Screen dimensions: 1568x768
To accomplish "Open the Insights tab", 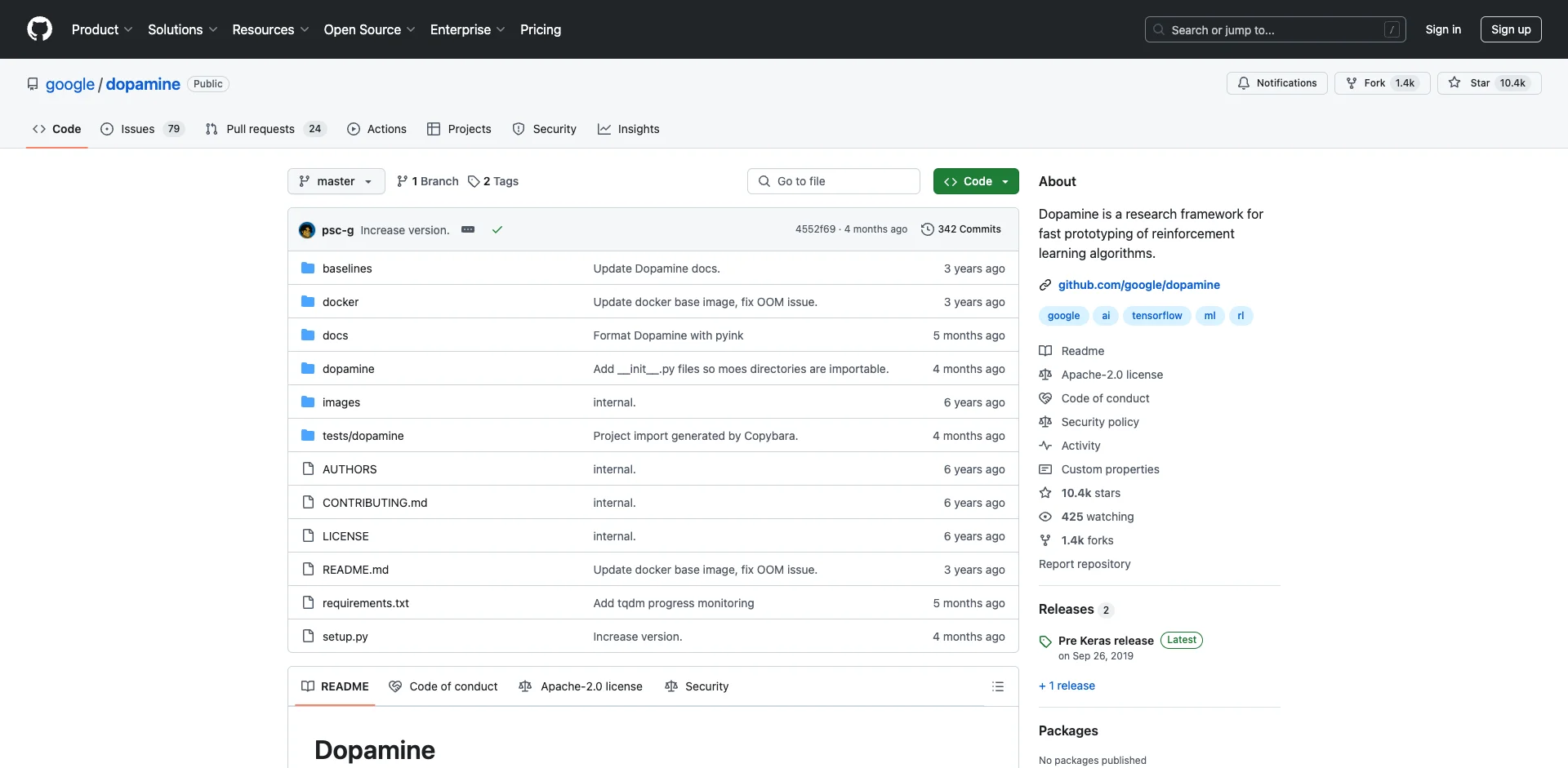I will coord(628,129).
